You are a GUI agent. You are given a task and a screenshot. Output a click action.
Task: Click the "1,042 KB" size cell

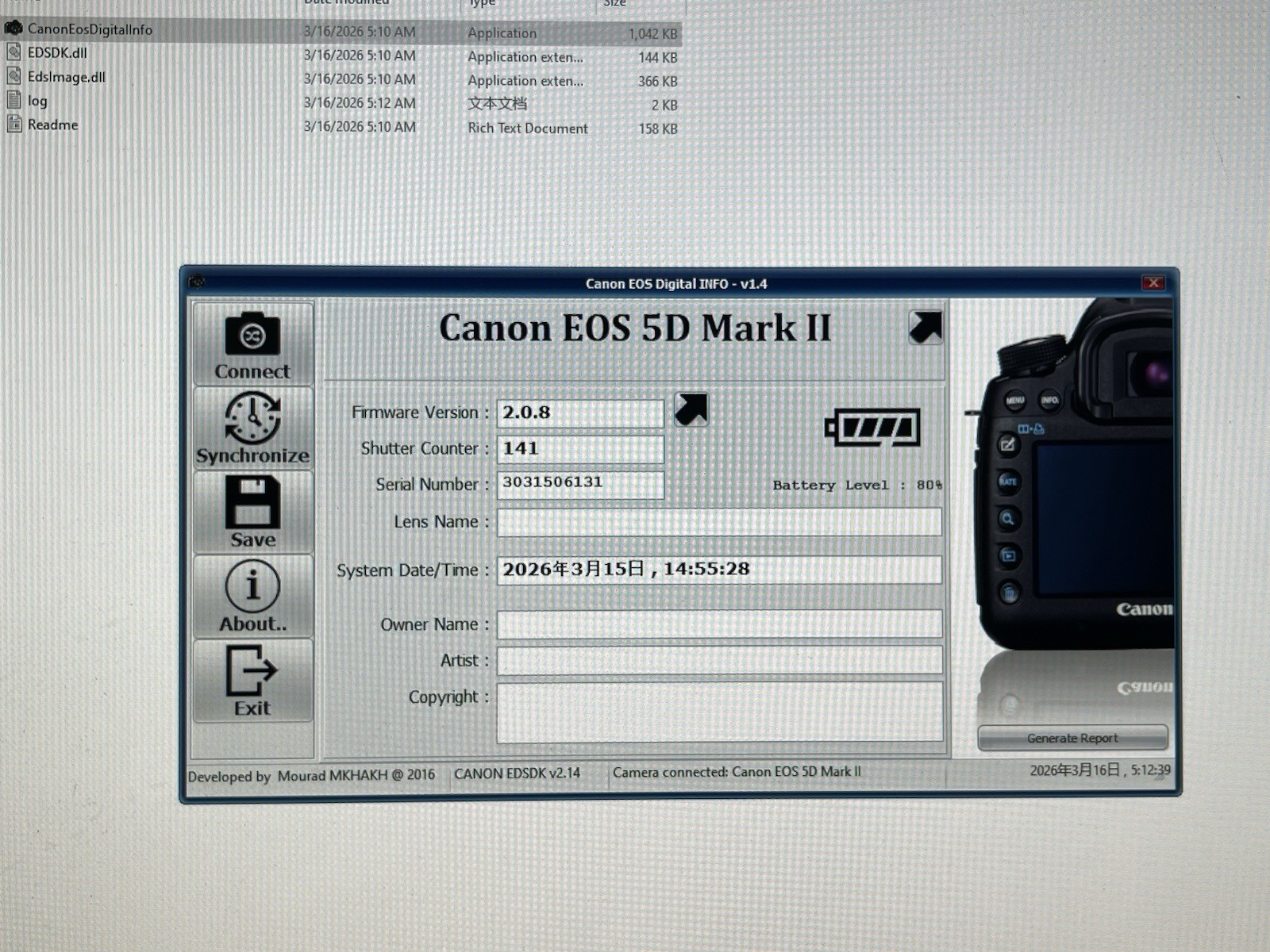pos(652,33)
